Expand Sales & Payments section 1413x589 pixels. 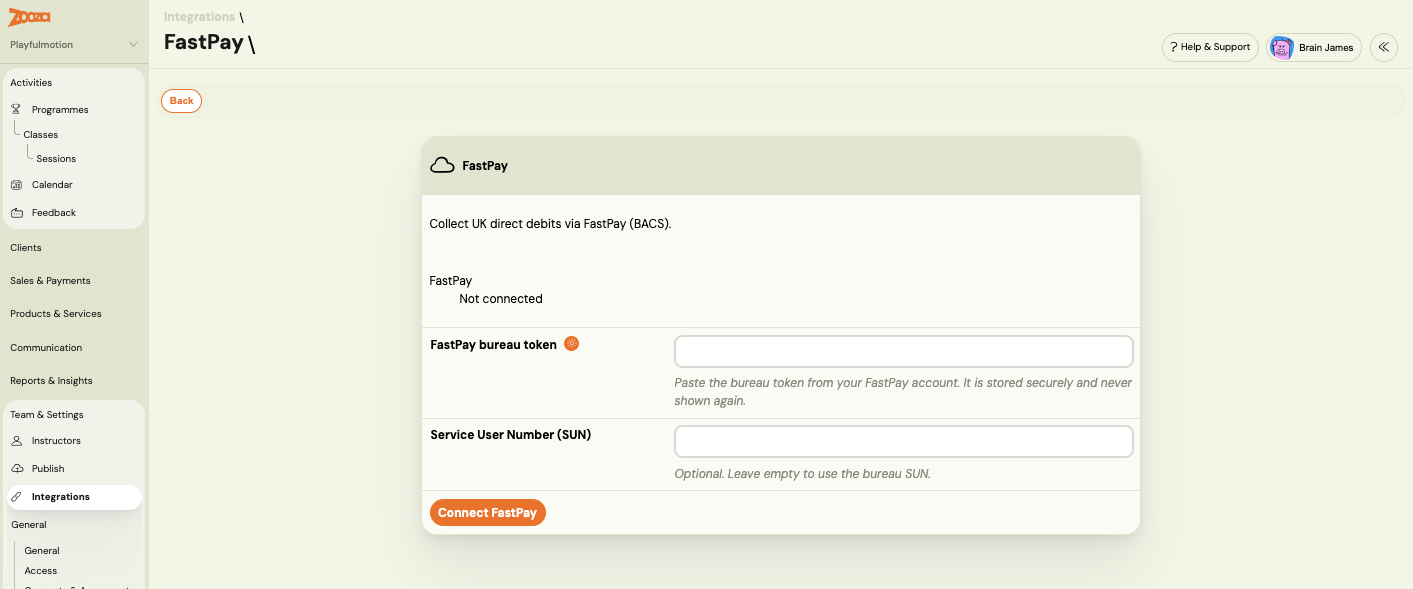pyautogui.click(x=50, y=281)
